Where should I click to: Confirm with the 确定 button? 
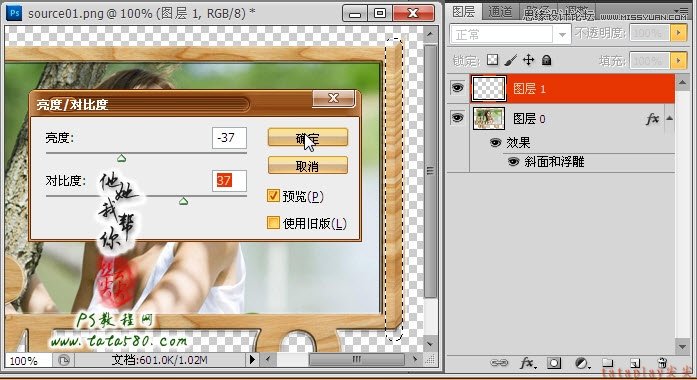[308, 138]
